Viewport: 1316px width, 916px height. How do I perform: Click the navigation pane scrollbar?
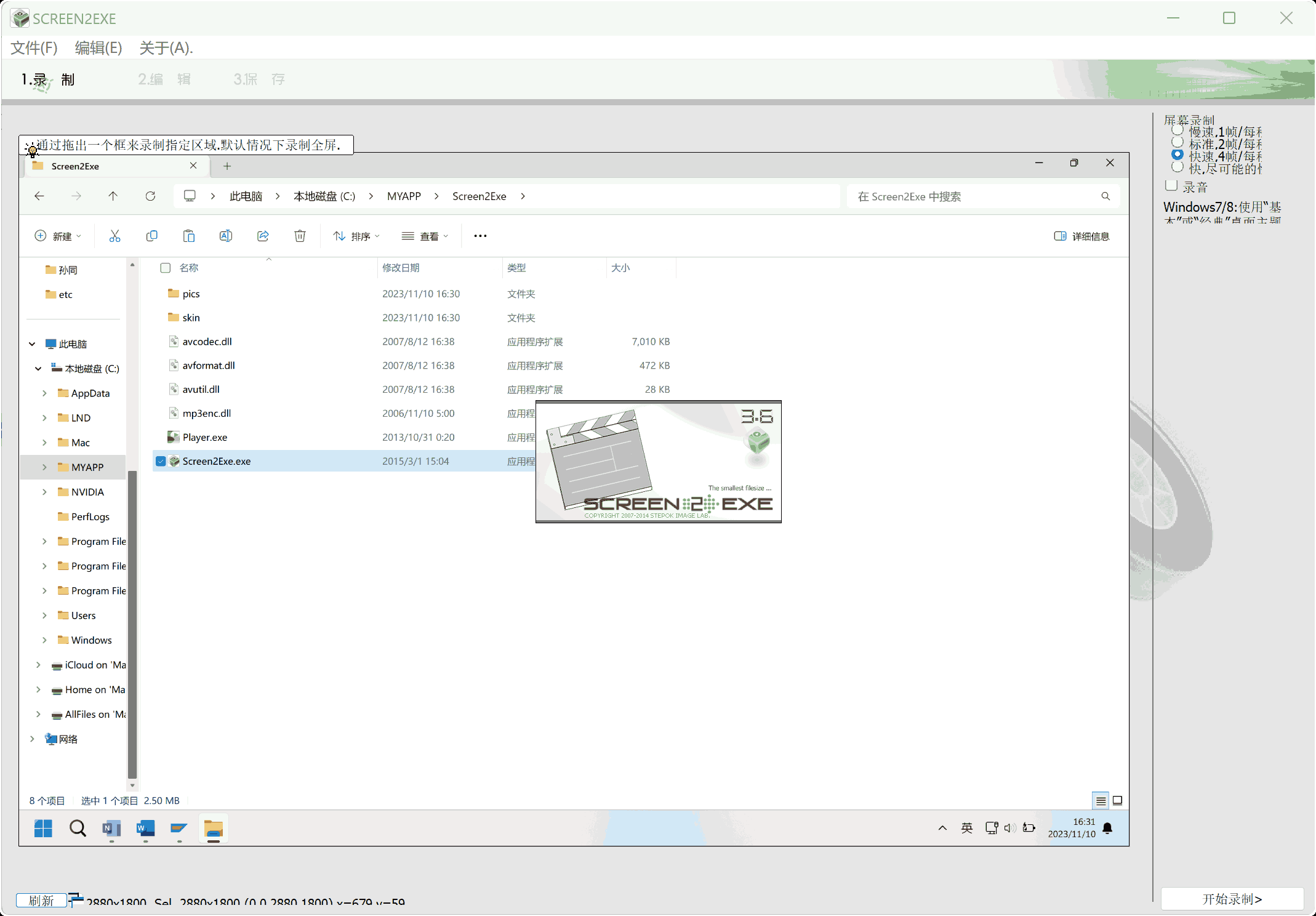click(132, 625)
